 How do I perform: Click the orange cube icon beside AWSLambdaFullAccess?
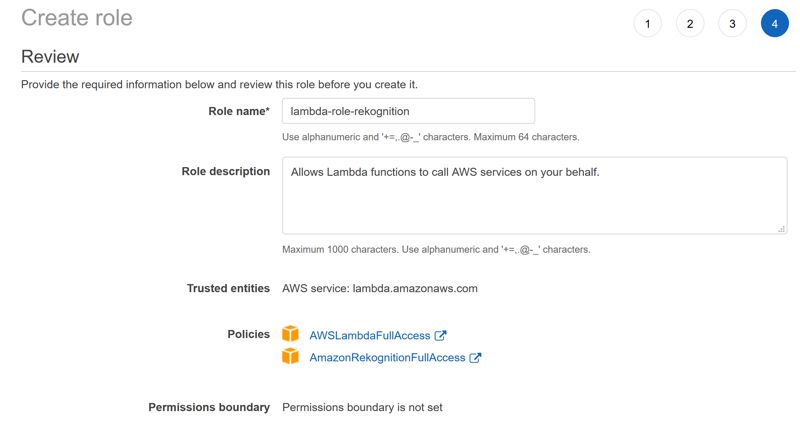290,334
